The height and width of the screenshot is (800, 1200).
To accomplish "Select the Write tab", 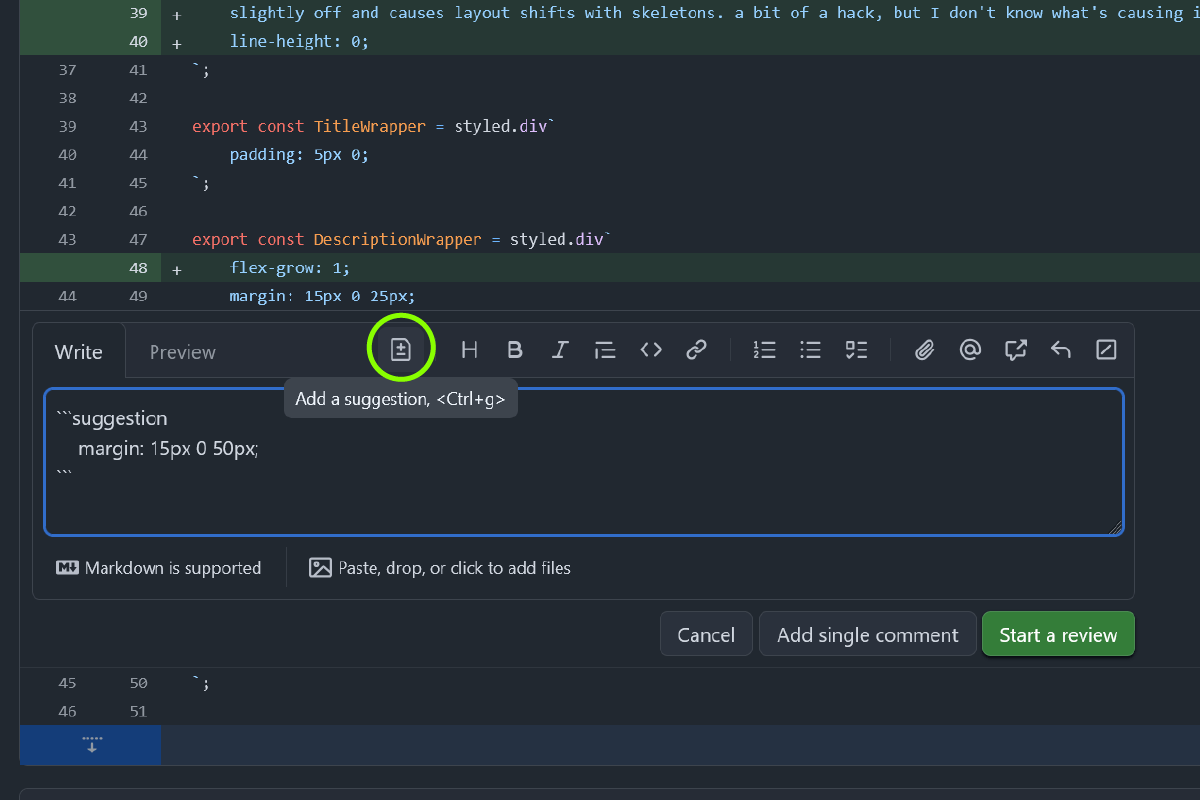I will click(x=79, y=352).
